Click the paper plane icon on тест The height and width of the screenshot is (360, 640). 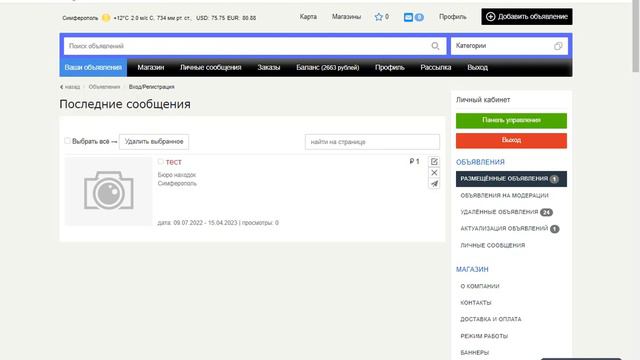click(434, 184)
